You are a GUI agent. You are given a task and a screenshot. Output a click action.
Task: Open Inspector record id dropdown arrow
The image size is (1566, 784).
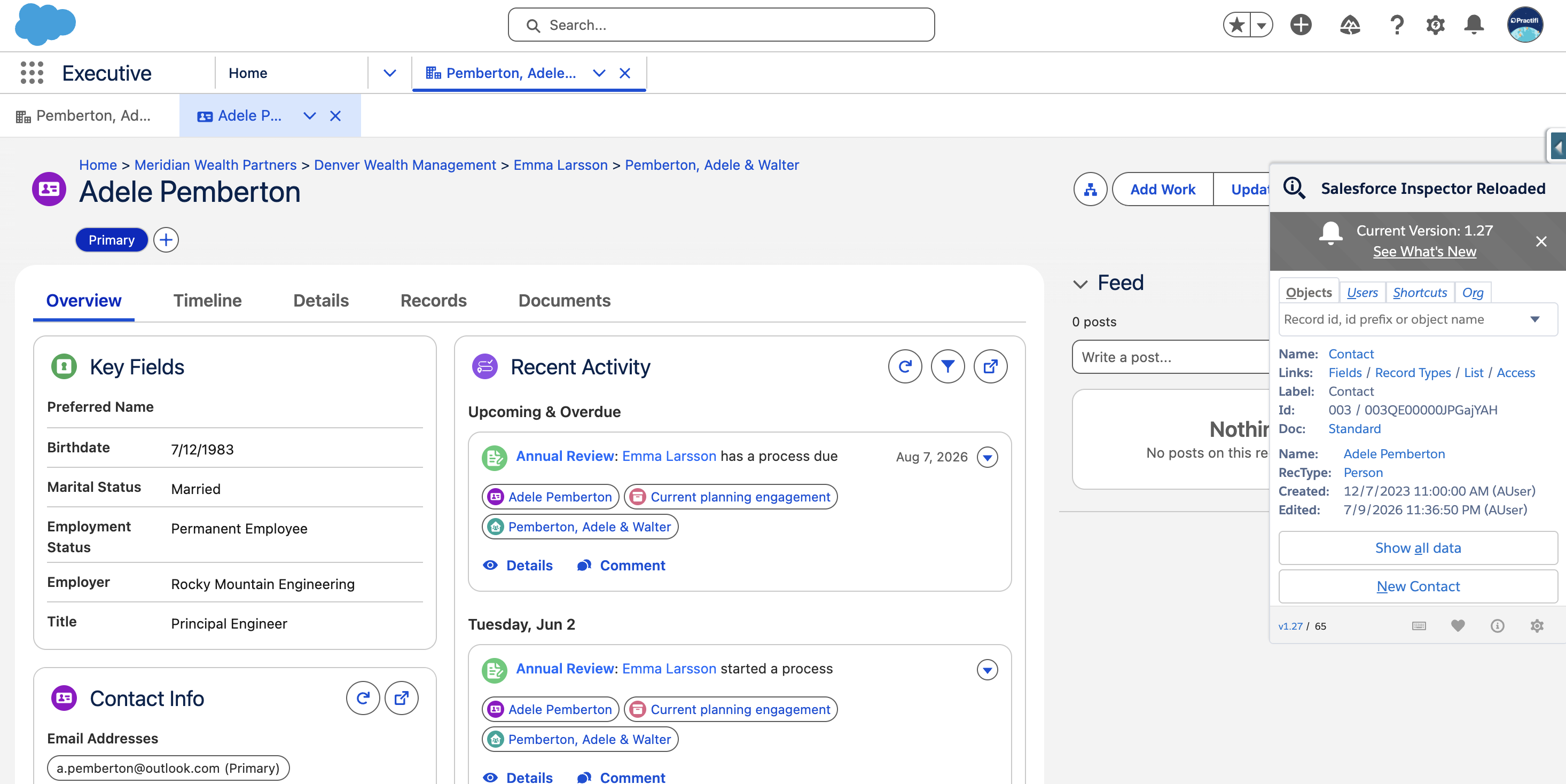pyautogui.click(x=1535, y=320)
